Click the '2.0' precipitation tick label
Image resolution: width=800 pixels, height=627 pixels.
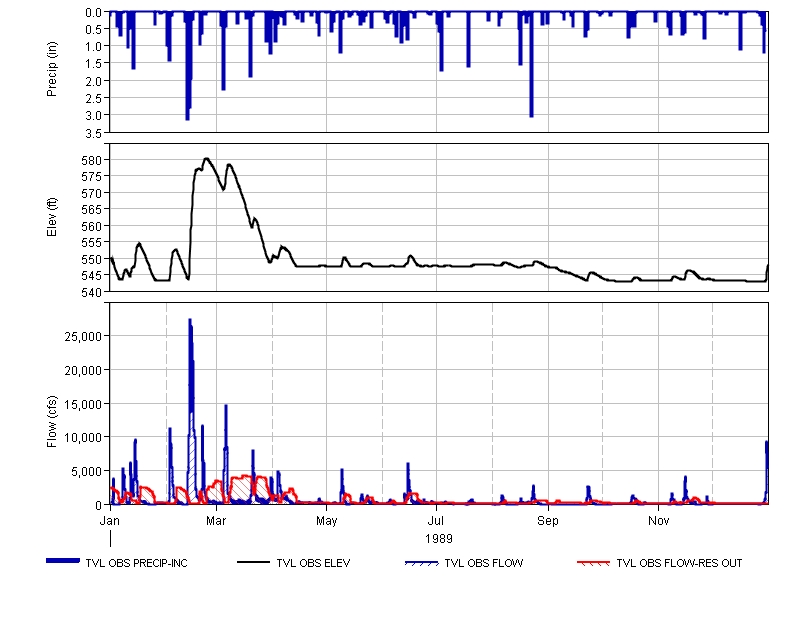pos(94,81)
